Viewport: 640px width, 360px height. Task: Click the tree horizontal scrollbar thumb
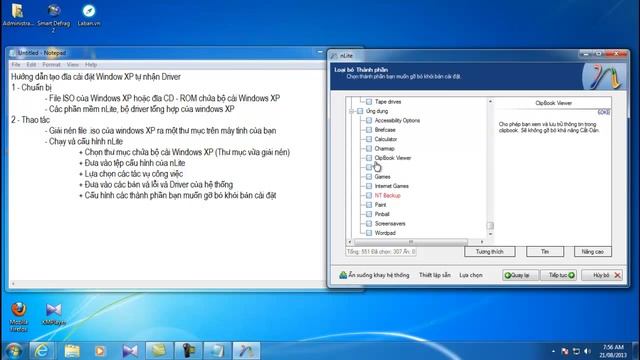pyautogui.click(x=411, y=242)
